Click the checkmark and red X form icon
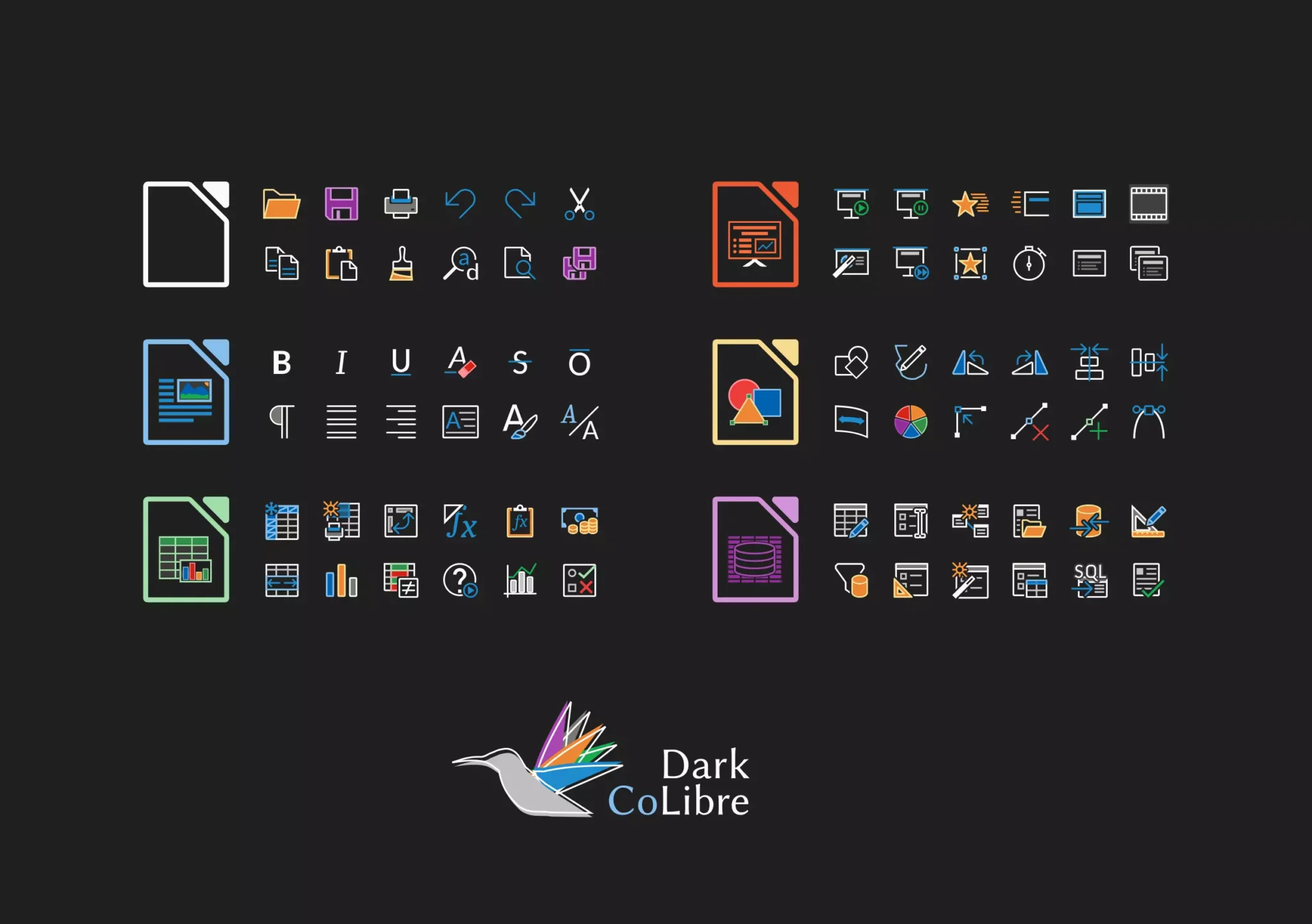This screenshot has height=924, width=1312. pyautogui.click(x=580, y=580)
